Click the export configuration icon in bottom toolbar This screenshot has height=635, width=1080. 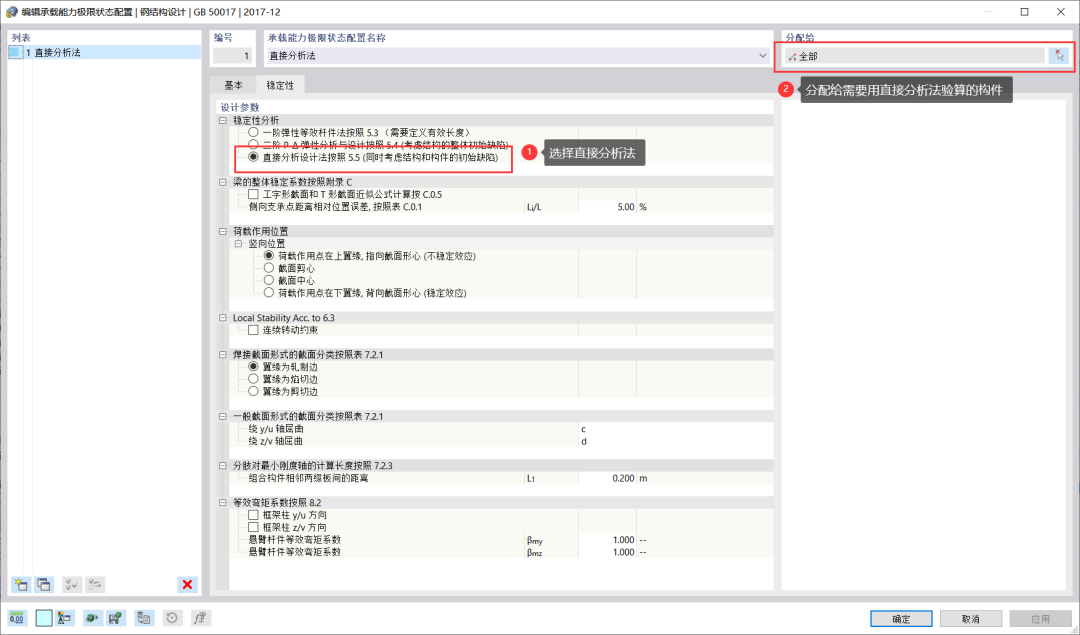pos(115,617)
